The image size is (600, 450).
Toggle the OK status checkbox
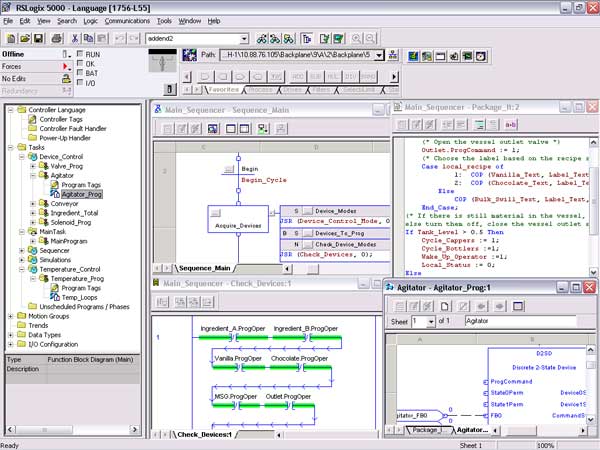[x=80, y=64]
